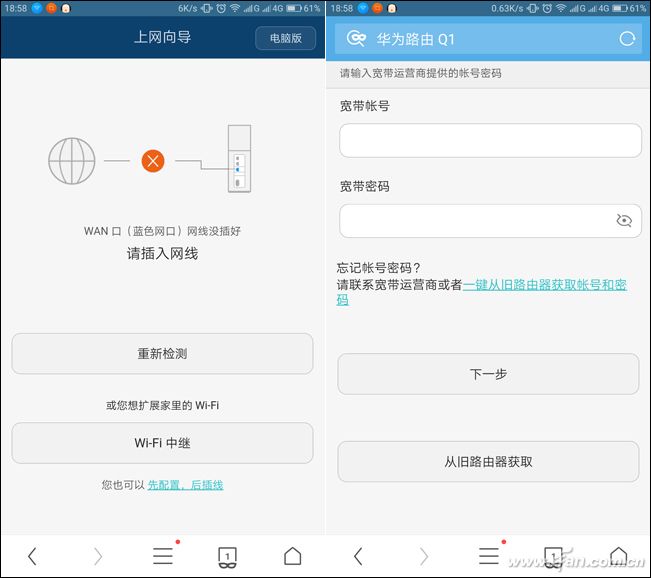Viewport: 651px width, 578px height.
Task: Tap the 从旧路由器获取 button
Action: tap(488, 462)
